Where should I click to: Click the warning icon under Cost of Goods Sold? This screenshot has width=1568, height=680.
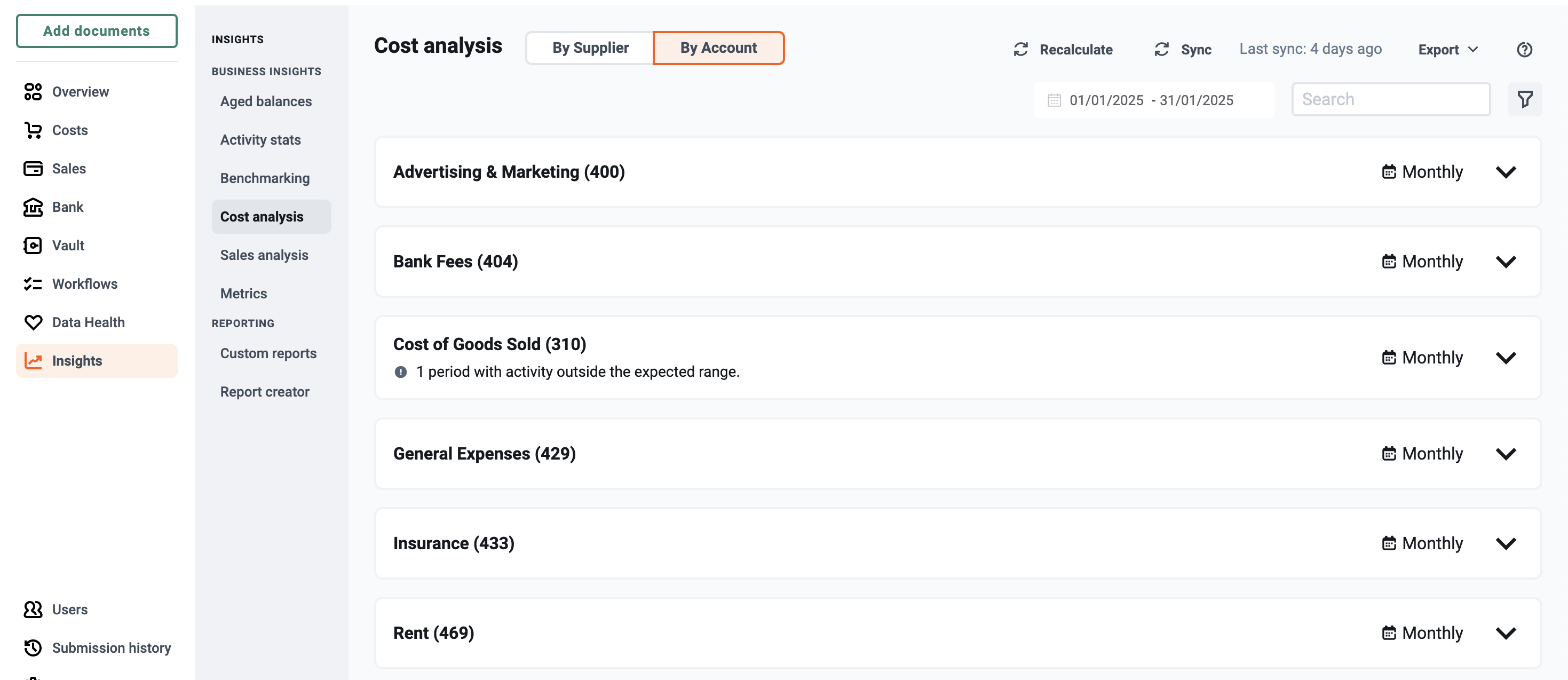(400, 372)
